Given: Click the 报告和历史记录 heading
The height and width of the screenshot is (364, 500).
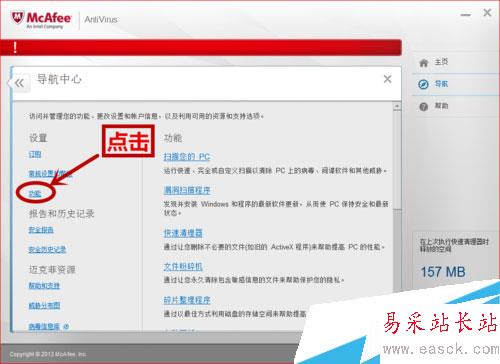Looking at the screenshot, I should (x=61, y=214).
